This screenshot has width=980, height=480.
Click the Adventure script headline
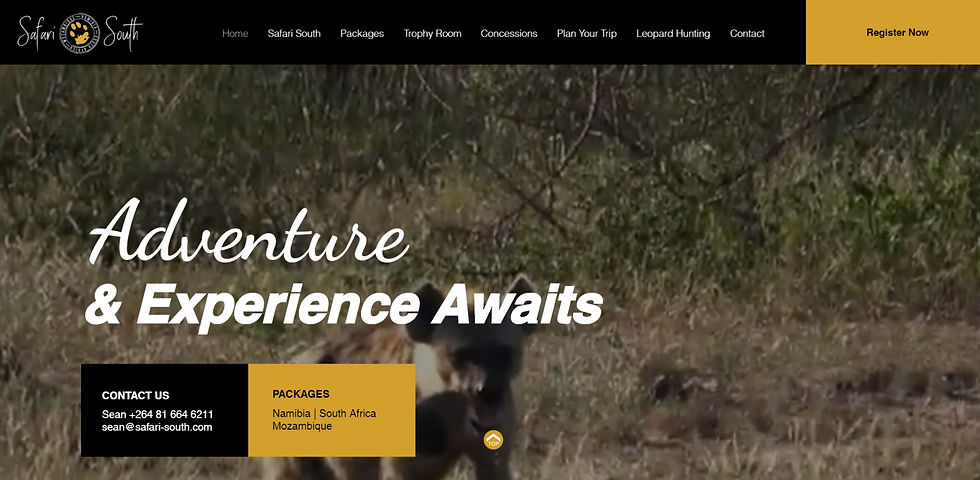(x=249, y=232)
